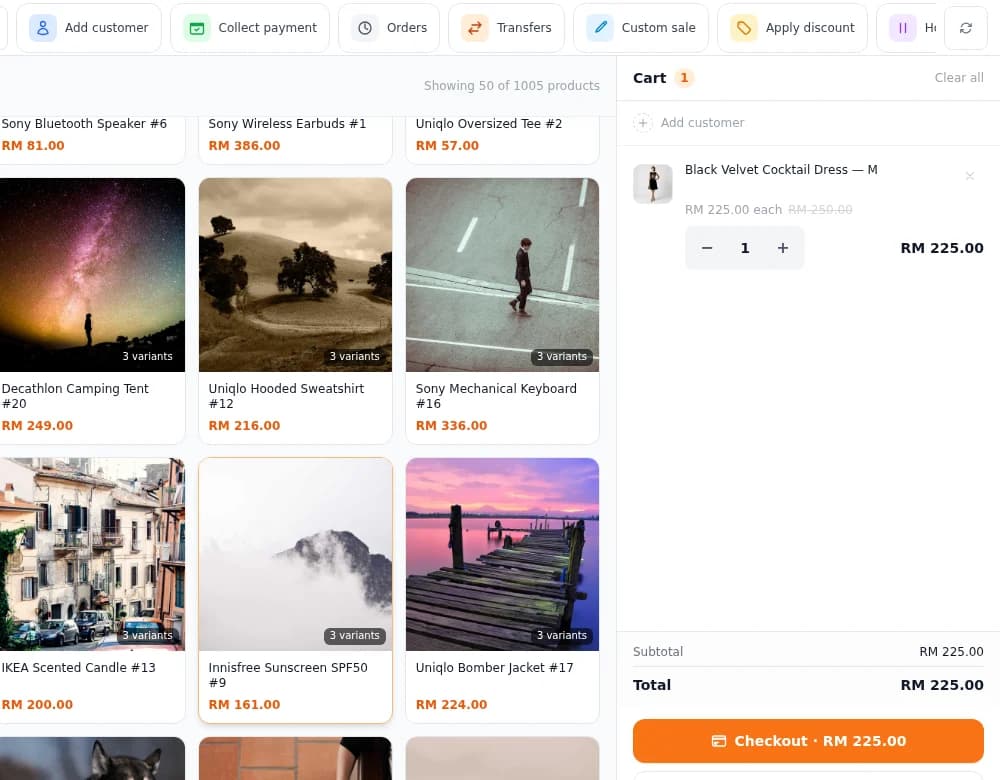Open the Orders toolbar button
The width and height of the screenshot is (1000, 780).
(389, 28)
